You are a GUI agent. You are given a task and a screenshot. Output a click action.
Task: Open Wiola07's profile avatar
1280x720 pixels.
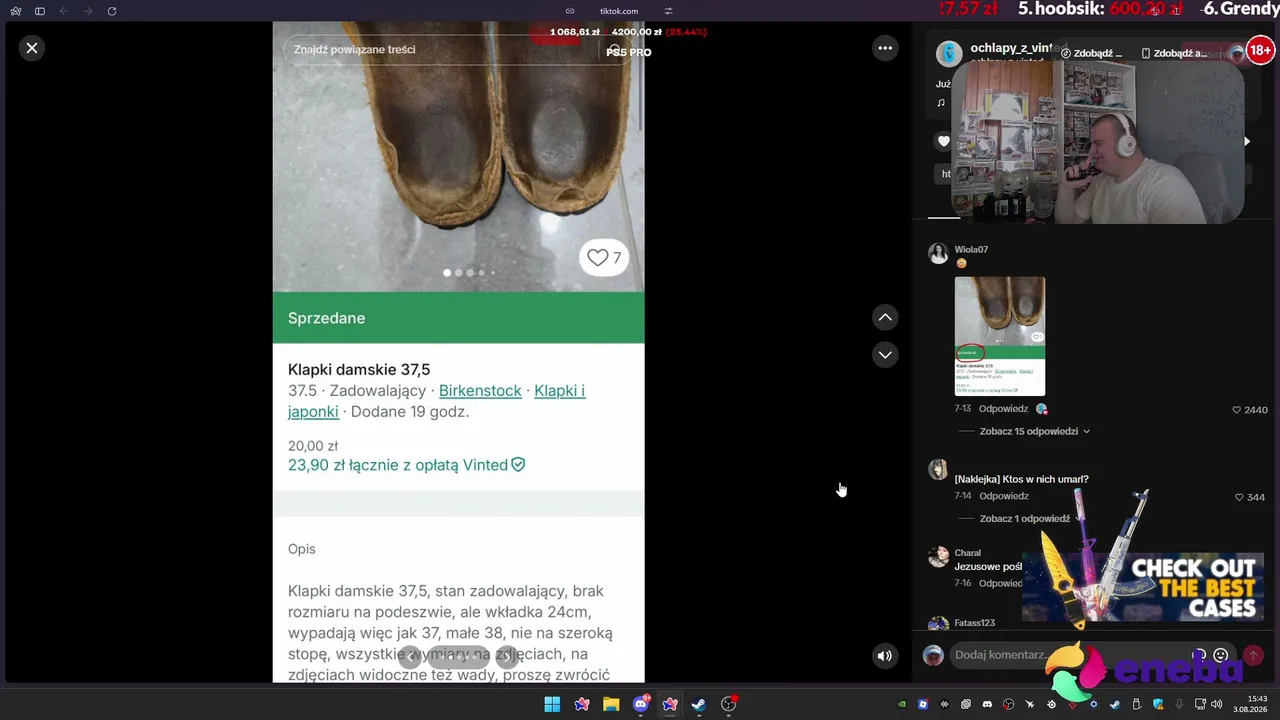938,253
